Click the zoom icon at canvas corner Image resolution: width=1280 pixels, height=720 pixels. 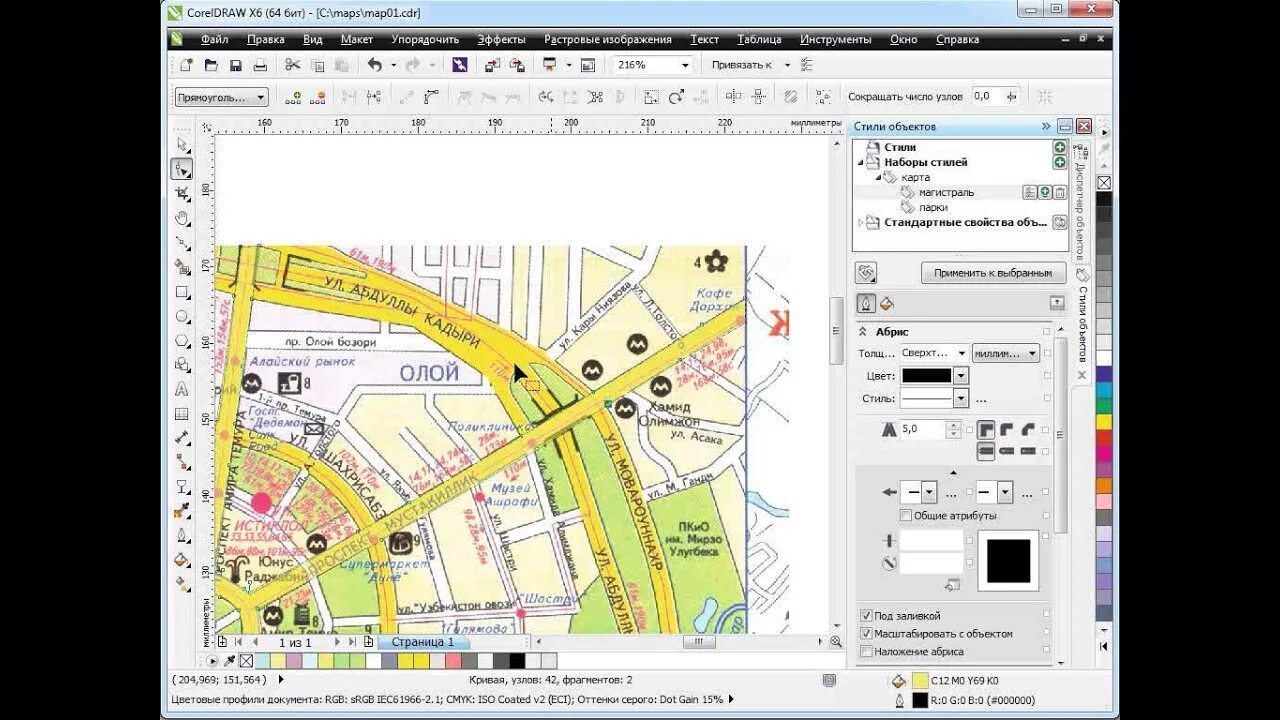pyautogui.click(x=835, y=642)
